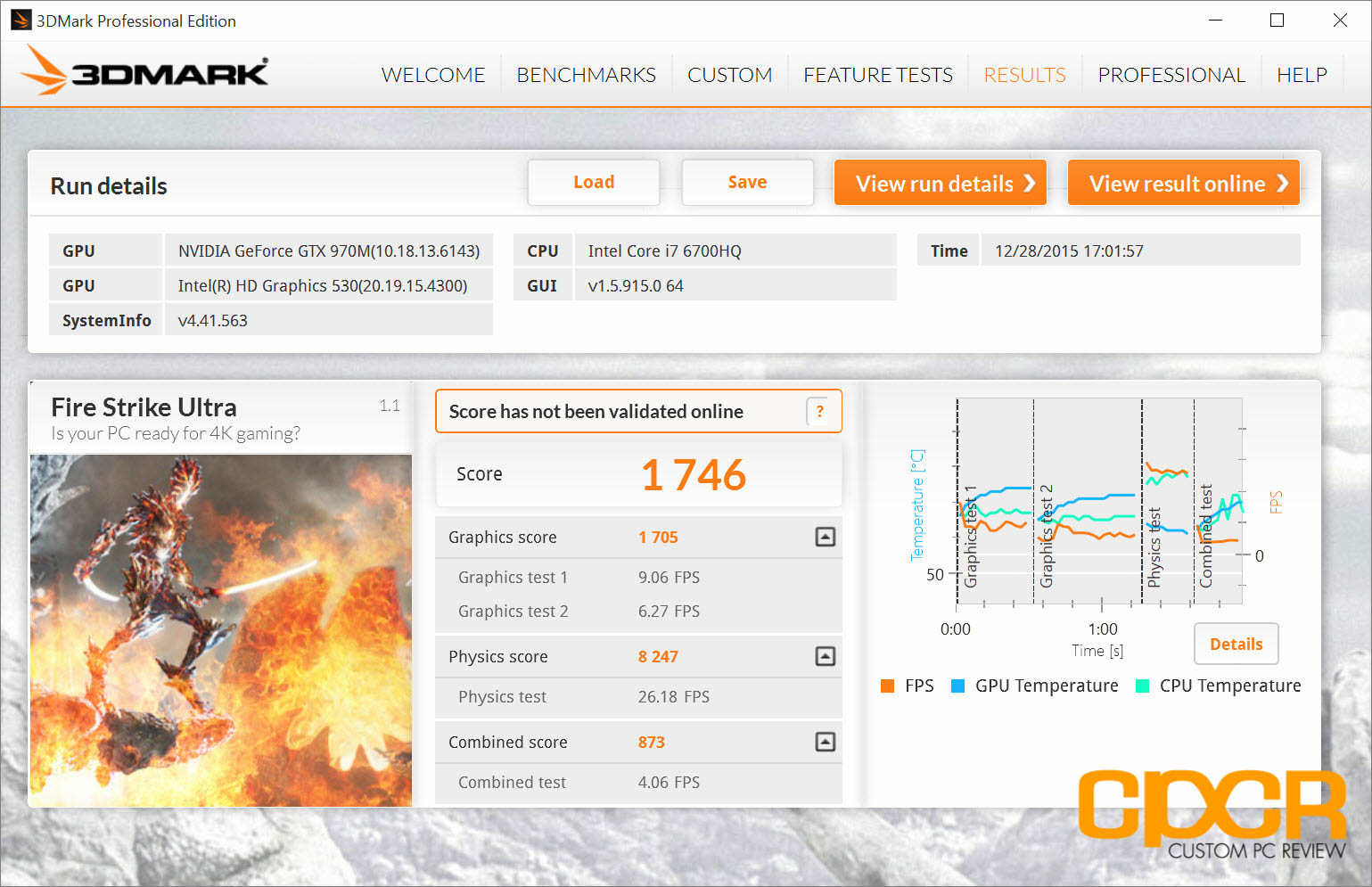
Task: Click Physics test 26.18 FPS value
Action: [674, 697]
